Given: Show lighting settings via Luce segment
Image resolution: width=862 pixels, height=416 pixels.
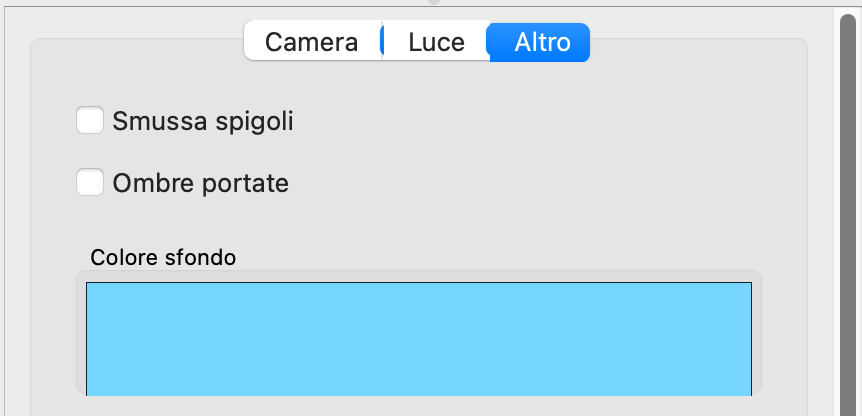Looking at the screenshot, I should (x=436, y=42).
